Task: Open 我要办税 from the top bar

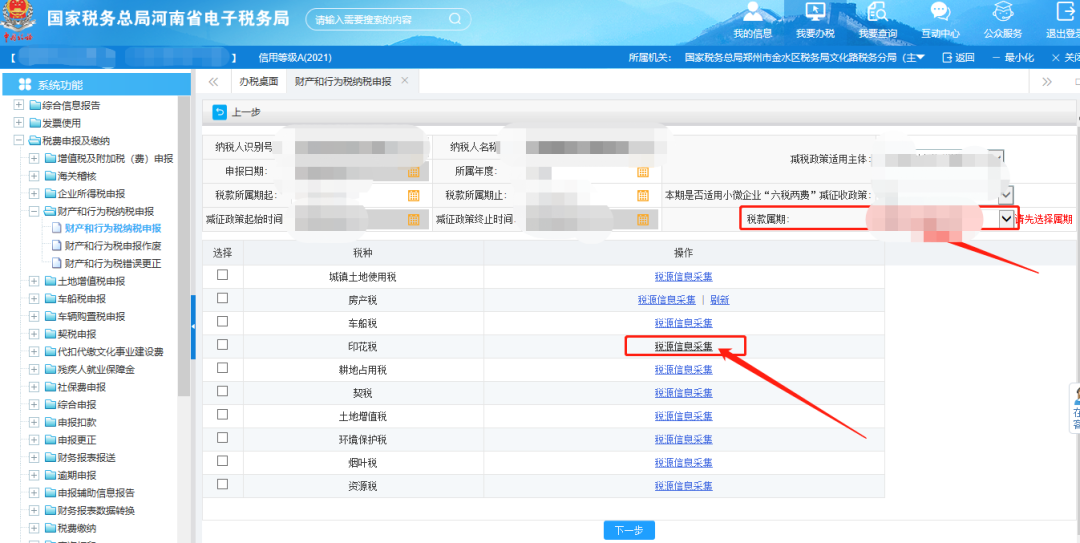Action: pos(815,12)
